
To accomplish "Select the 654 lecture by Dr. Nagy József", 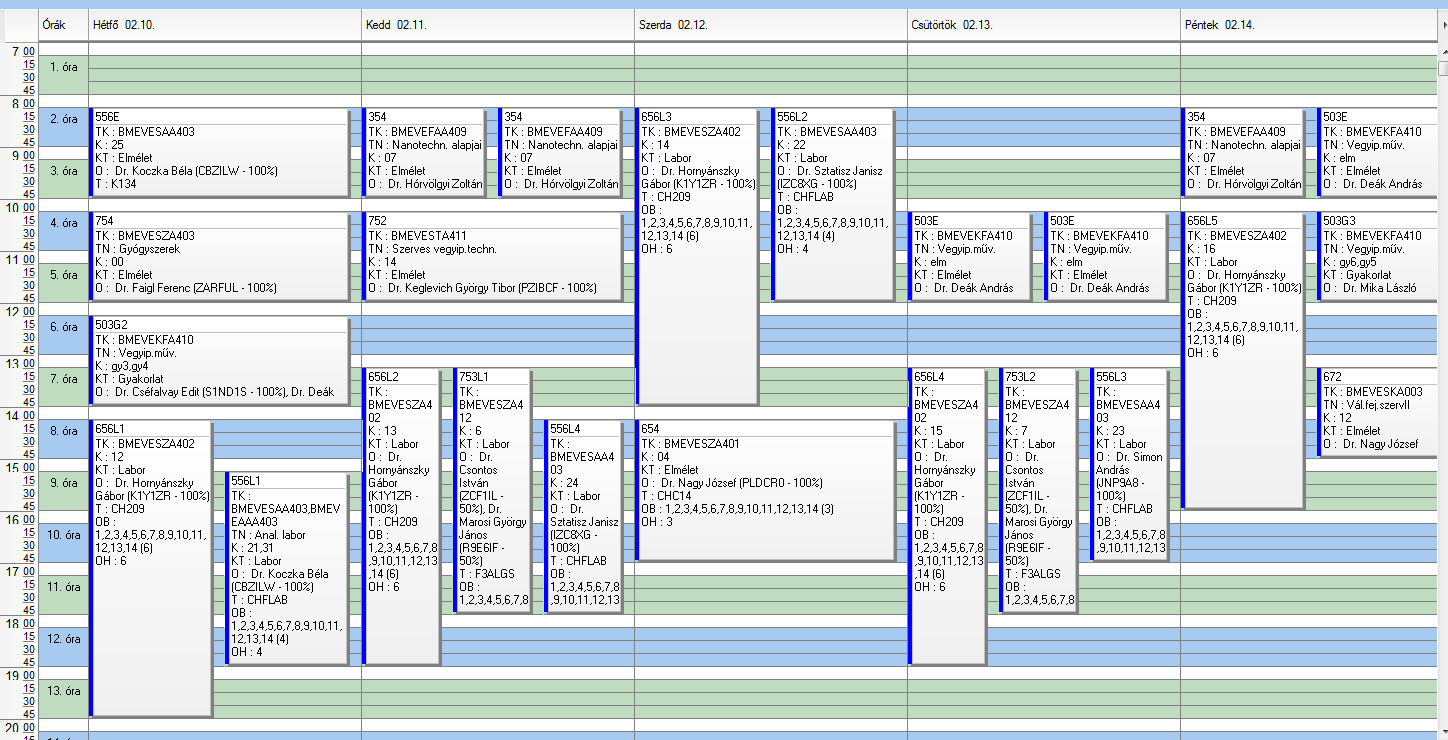I will tap(766, 490).
